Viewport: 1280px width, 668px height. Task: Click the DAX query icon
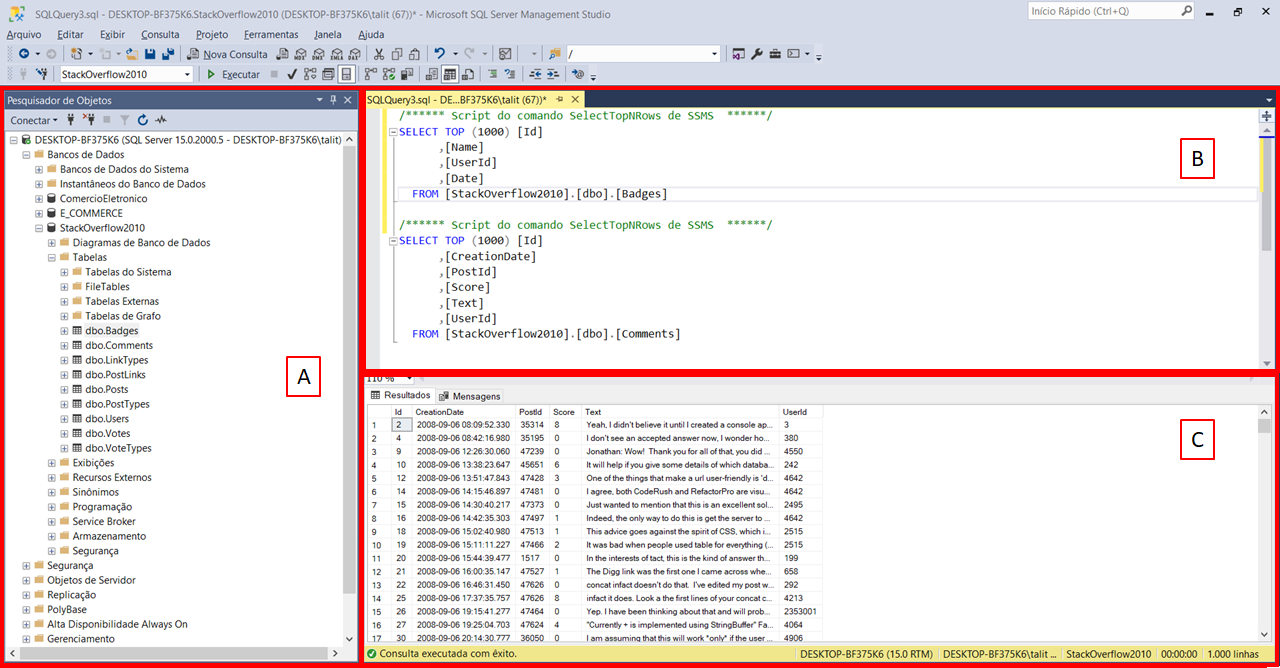354,54
